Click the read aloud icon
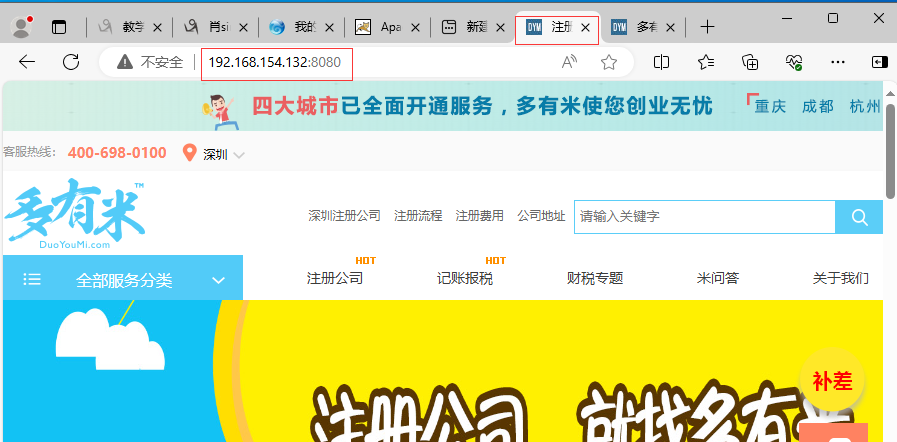 569,62
